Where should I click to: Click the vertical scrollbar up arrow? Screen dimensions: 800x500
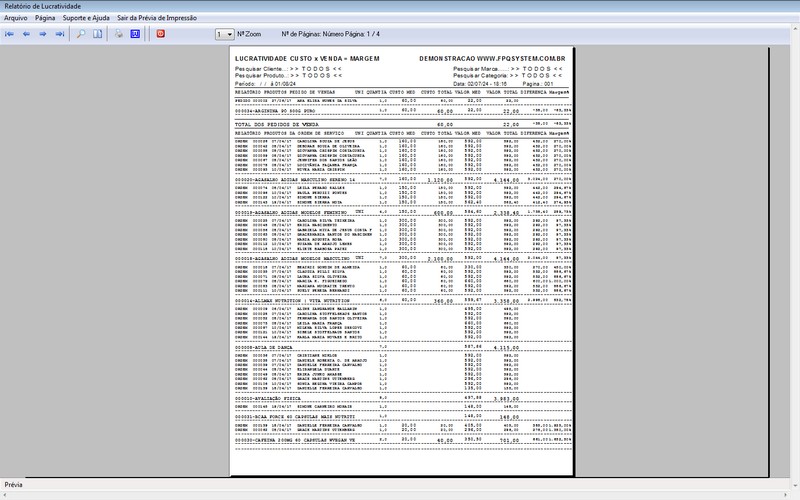point(795,28)
